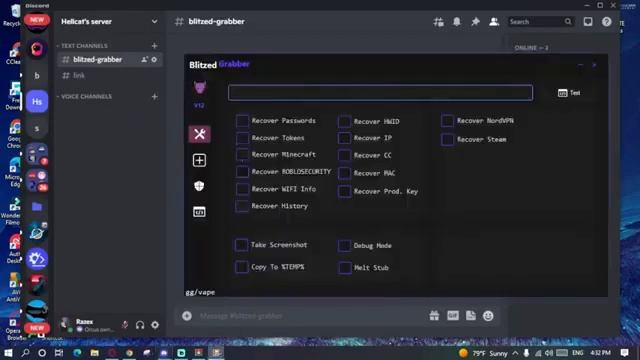Toggle Recover Passwords checkbox
Screen dimensions: 640x360
click(242, 121)
